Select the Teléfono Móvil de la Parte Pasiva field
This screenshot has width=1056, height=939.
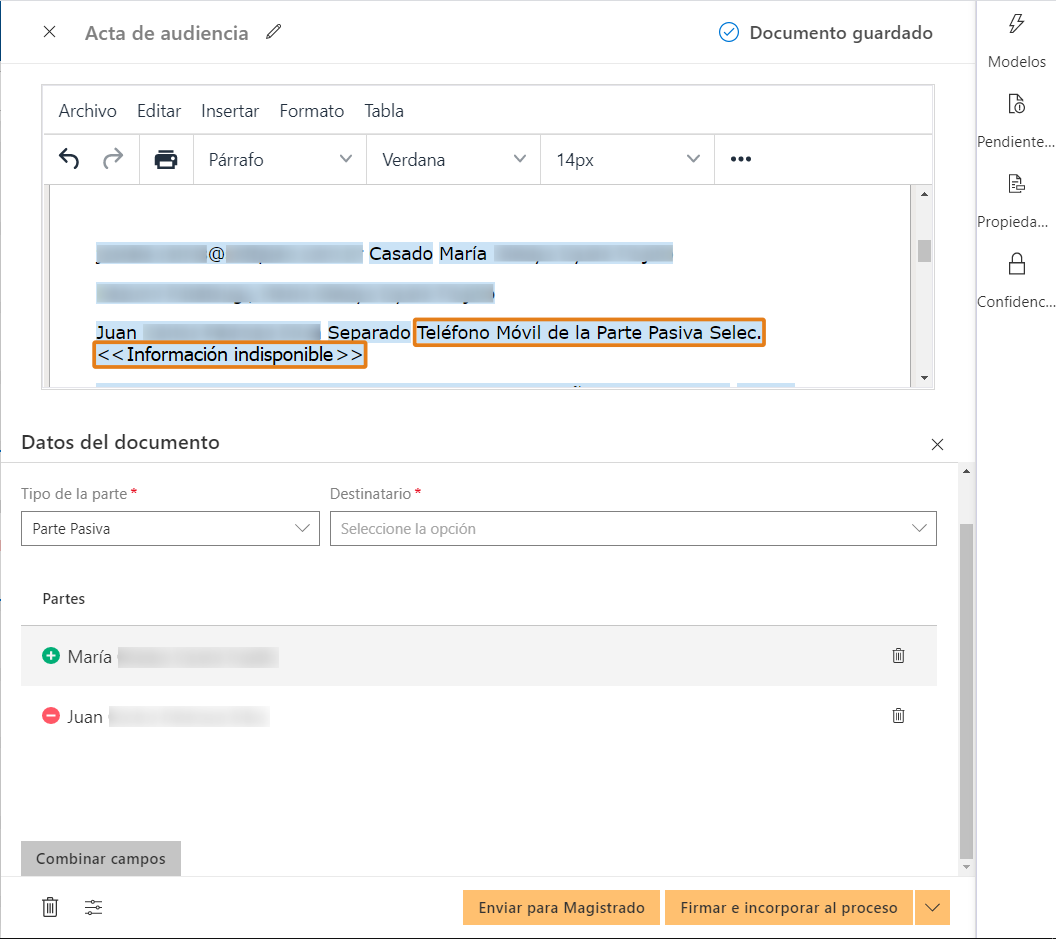coord(589,333)
